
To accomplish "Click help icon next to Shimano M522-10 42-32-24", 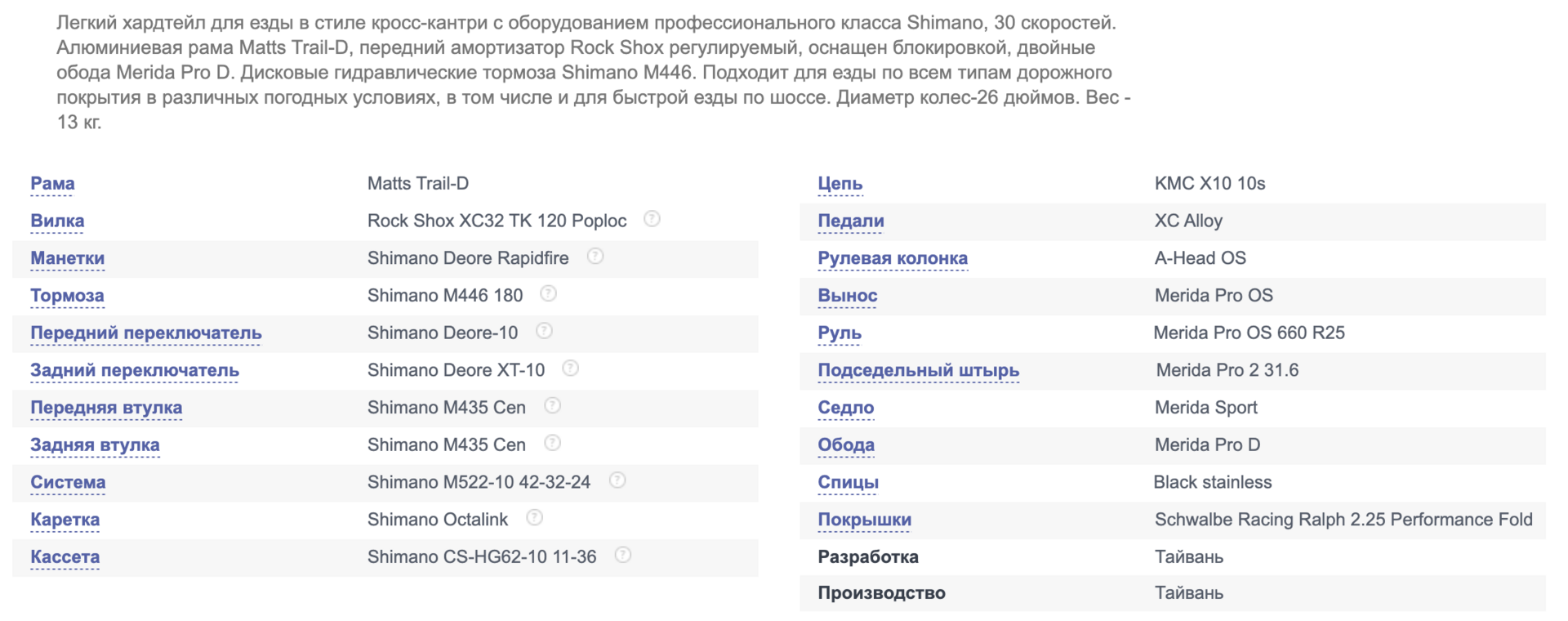I will click(617, 480).
